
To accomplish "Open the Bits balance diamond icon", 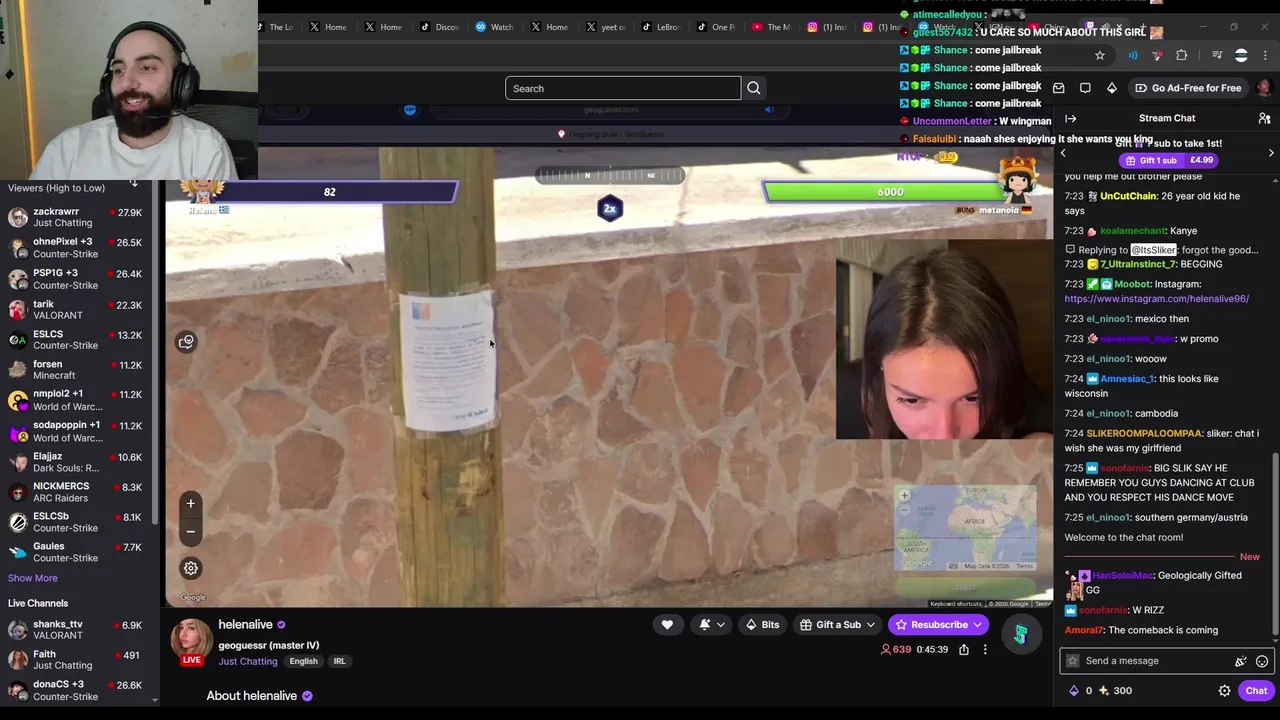I will tap(1074, 691).
